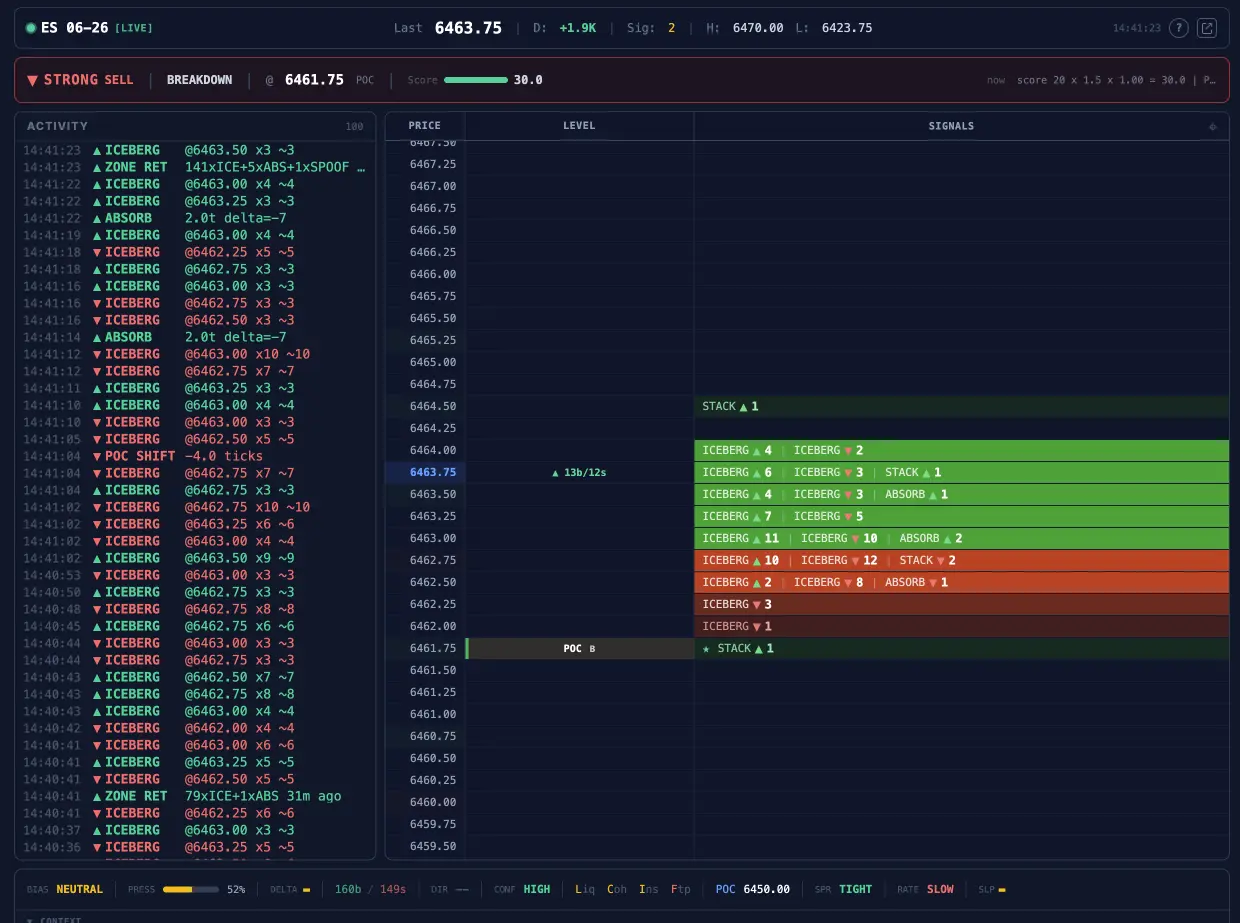Click the star icon beside STACK at 6461.75
The image size is (1240, 923).
coord(705,648)
